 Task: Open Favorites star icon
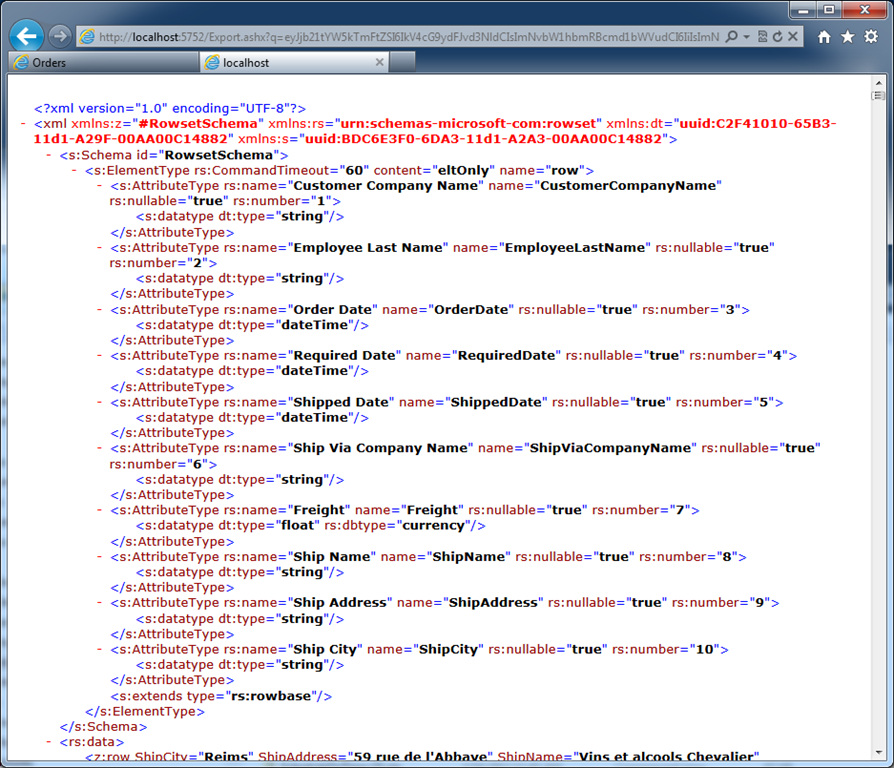[848, 37]
